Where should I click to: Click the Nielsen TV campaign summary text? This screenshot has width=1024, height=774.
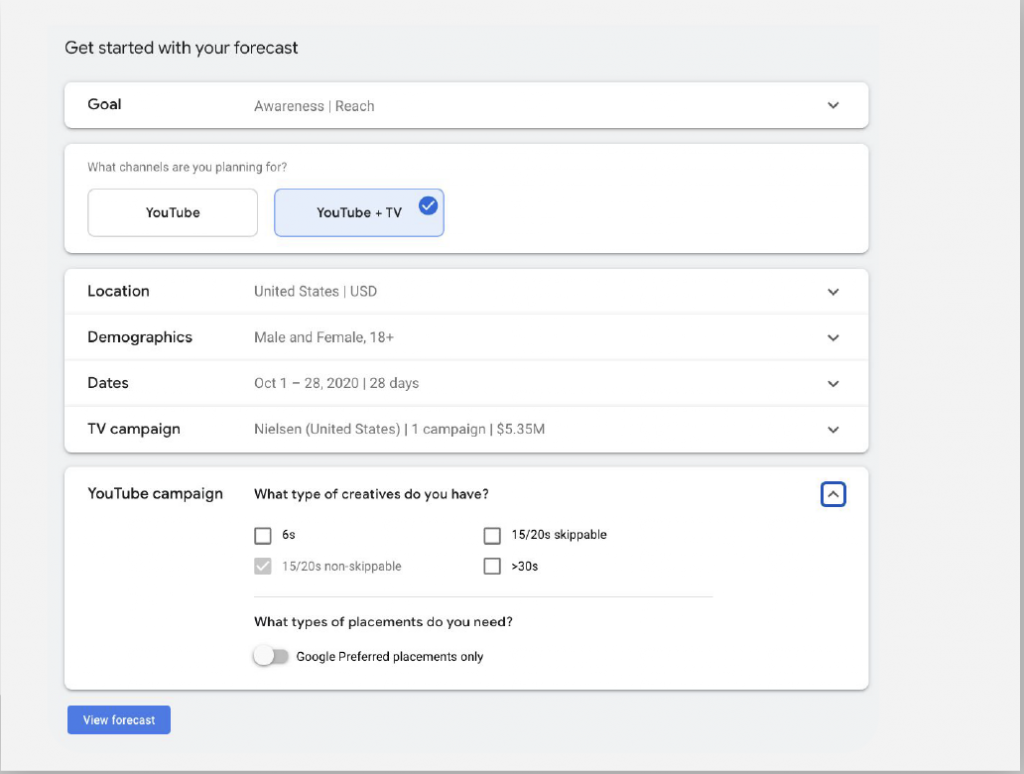[399, 430]
